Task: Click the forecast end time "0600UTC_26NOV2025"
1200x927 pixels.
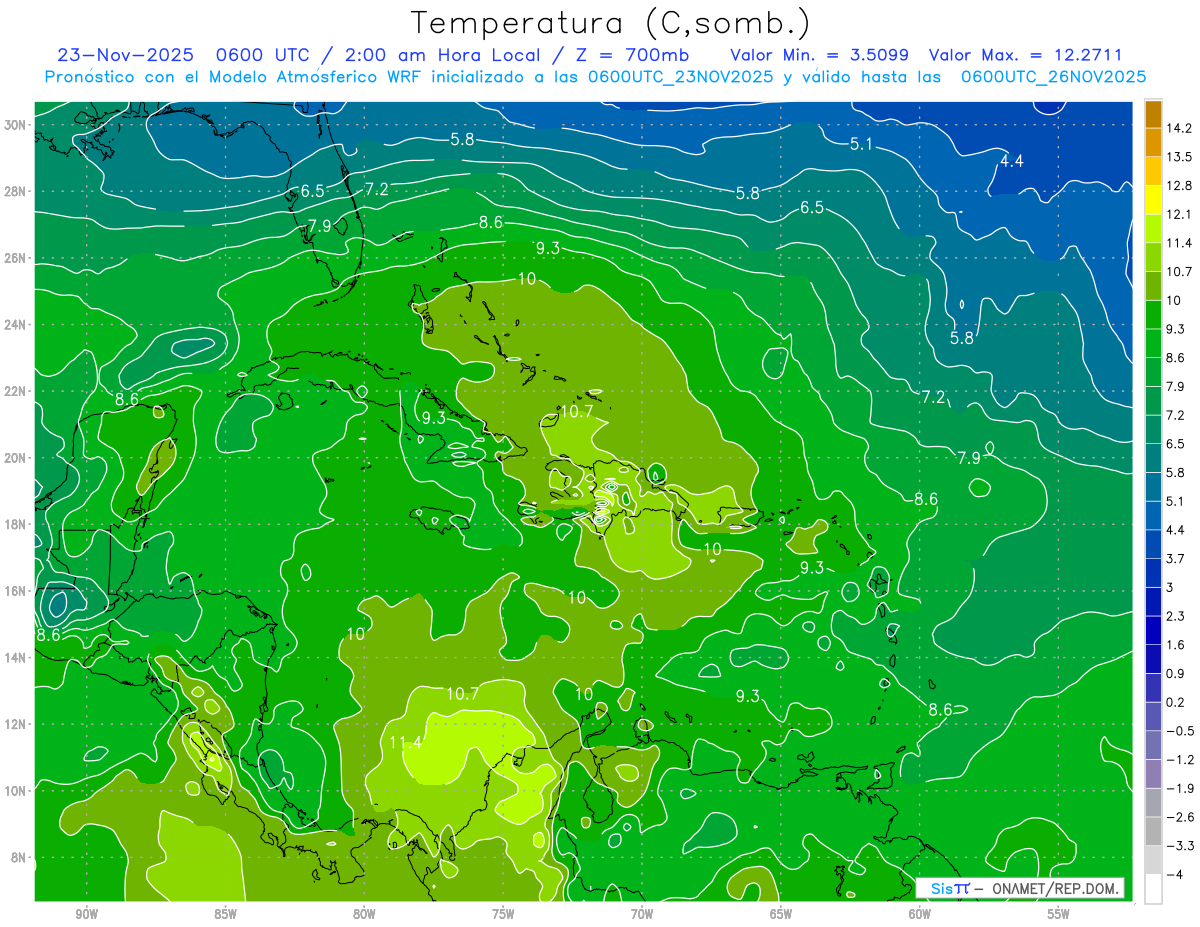Action: click(1053, 76)
